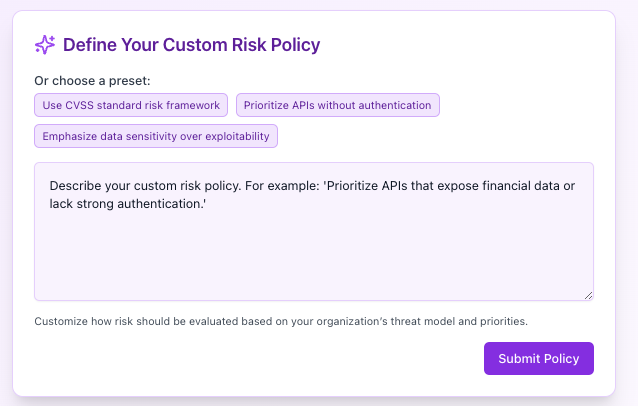Image resolution: width=638 pixels, height=406 pixels.
Task: Select the 'Use CVSS standard risk framework' preset
Action: point(131,105)
